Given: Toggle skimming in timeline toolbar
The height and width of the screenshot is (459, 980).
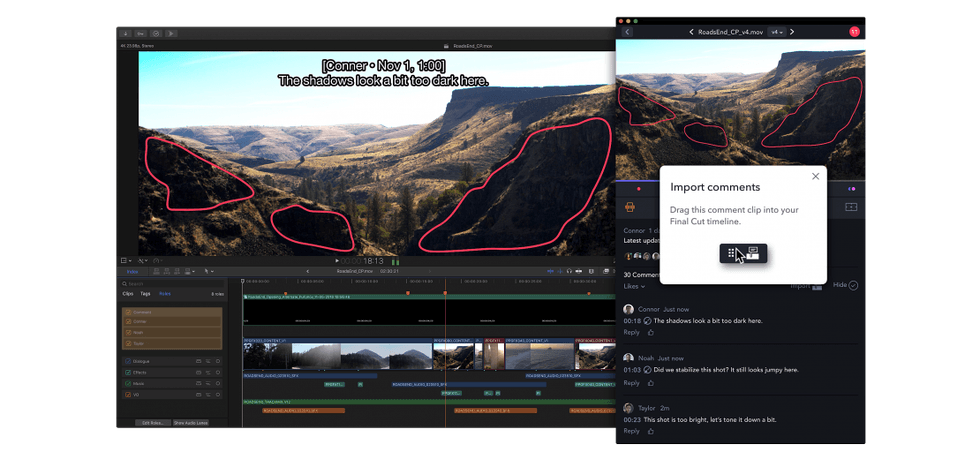Looking at the screenshot, I should [x=550, y=271].
